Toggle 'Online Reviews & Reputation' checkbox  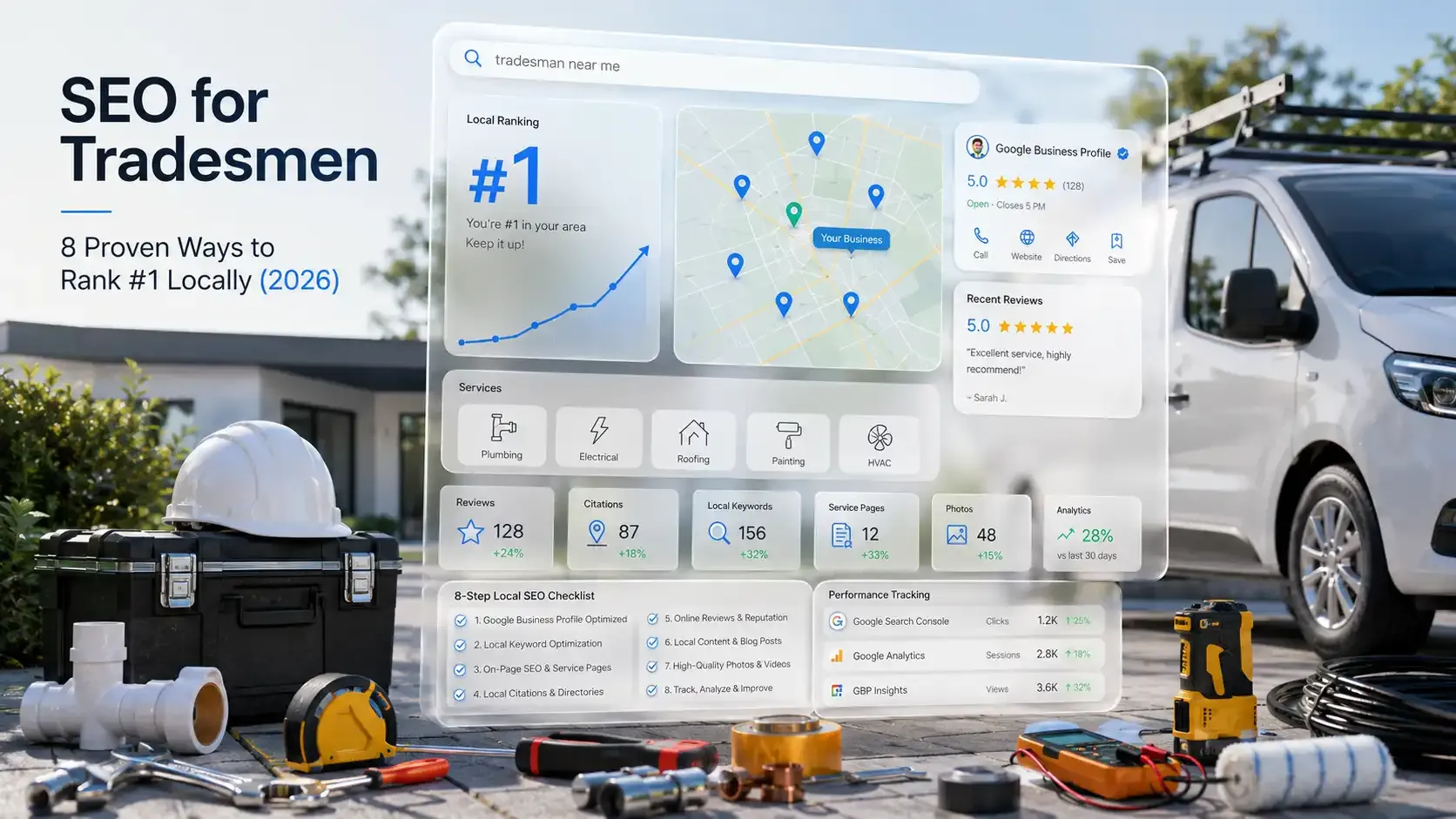click(x=652, y=619)
